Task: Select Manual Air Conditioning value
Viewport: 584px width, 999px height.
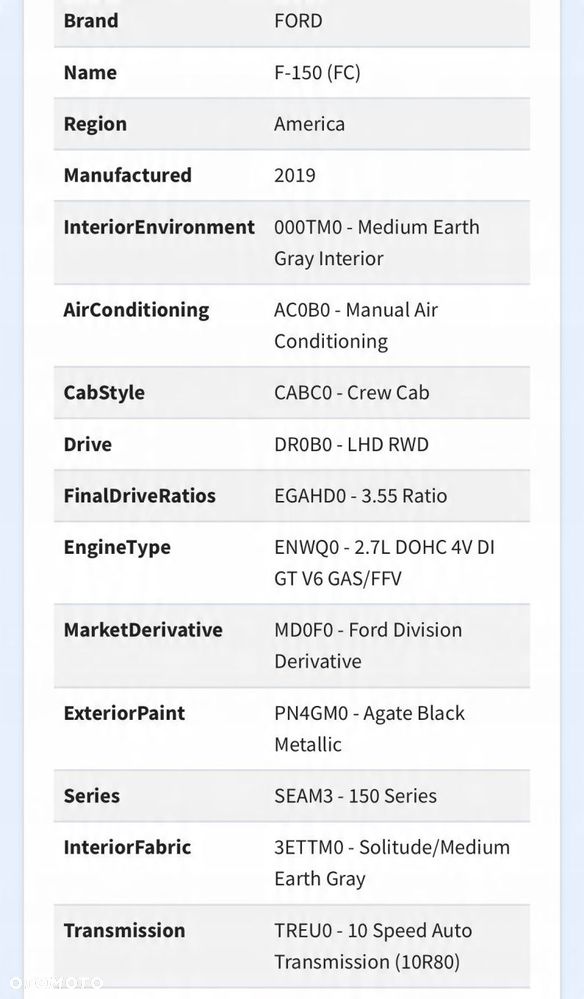Action: click(356, 326)
